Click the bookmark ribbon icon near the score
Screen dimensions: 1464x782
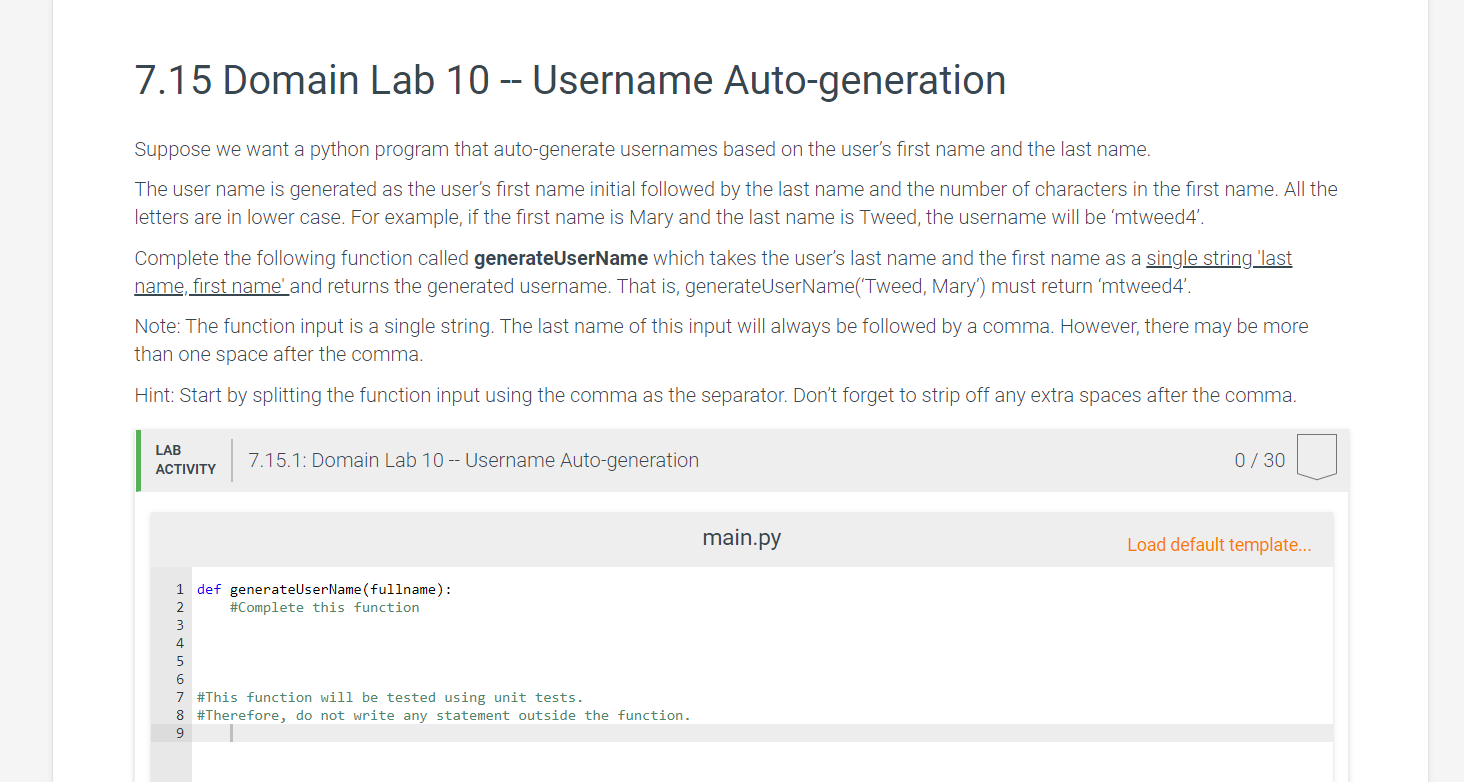(1316, 456)
